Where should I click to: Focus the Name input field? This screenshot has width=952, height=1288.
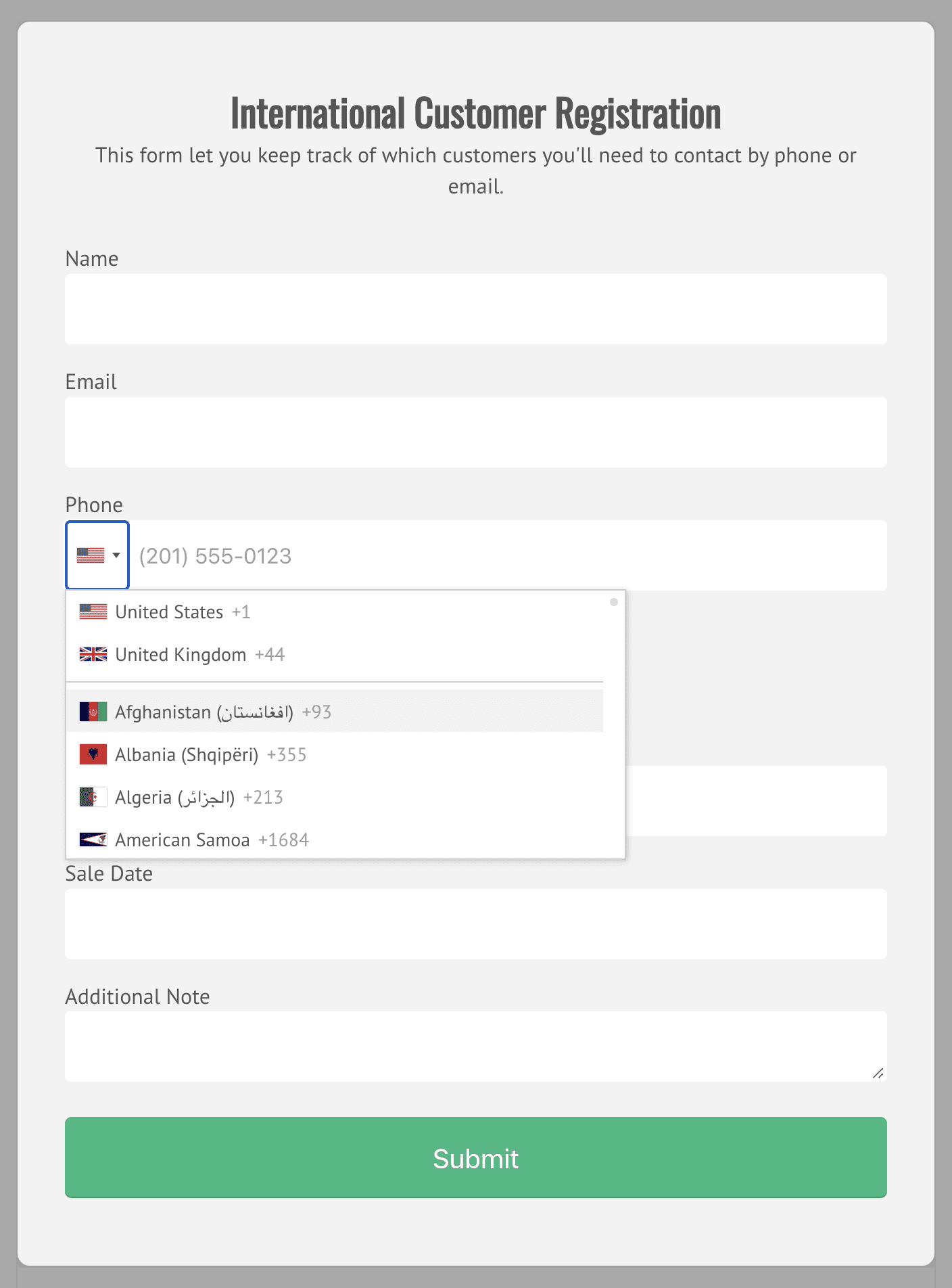[x=475, y=309]
